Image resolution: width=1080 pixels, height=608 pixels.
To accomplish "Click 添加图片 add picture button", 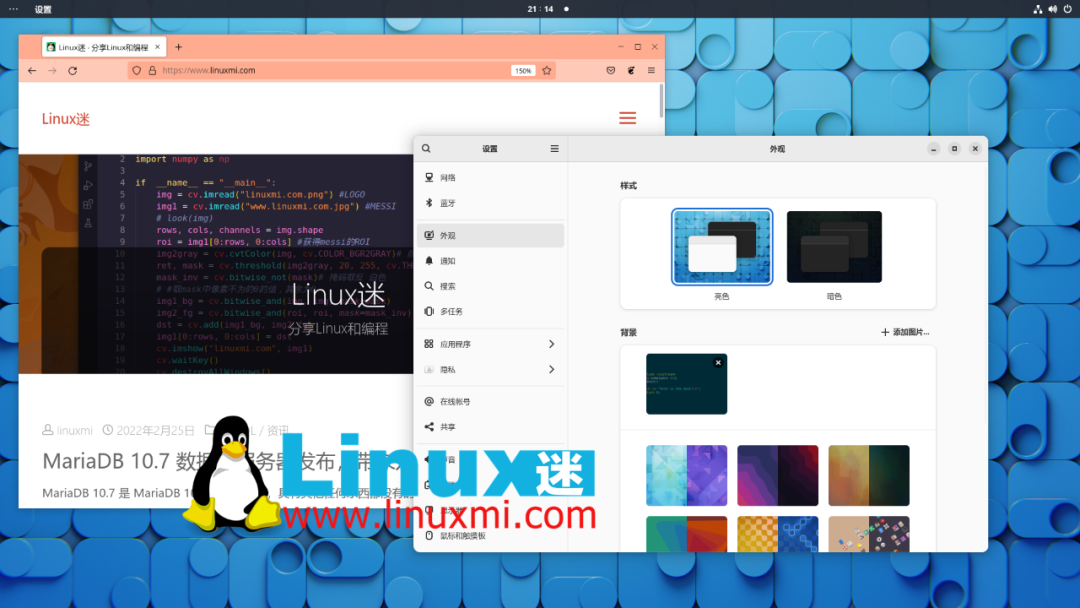I will [905, 332].
